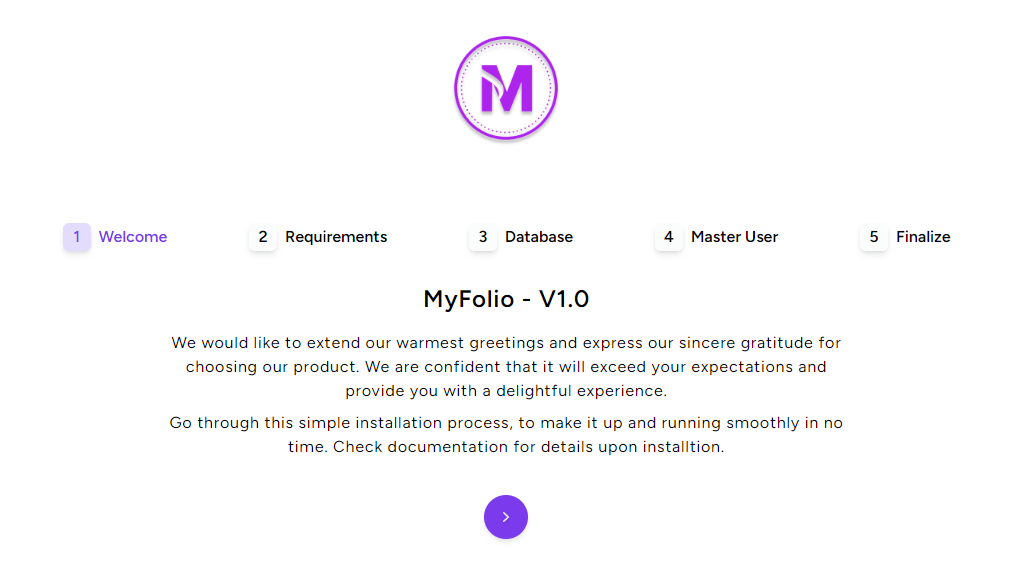Viewport: 1010px width, 566px height.
Task: Go to the Requirements step label
Action: (336, 237)
